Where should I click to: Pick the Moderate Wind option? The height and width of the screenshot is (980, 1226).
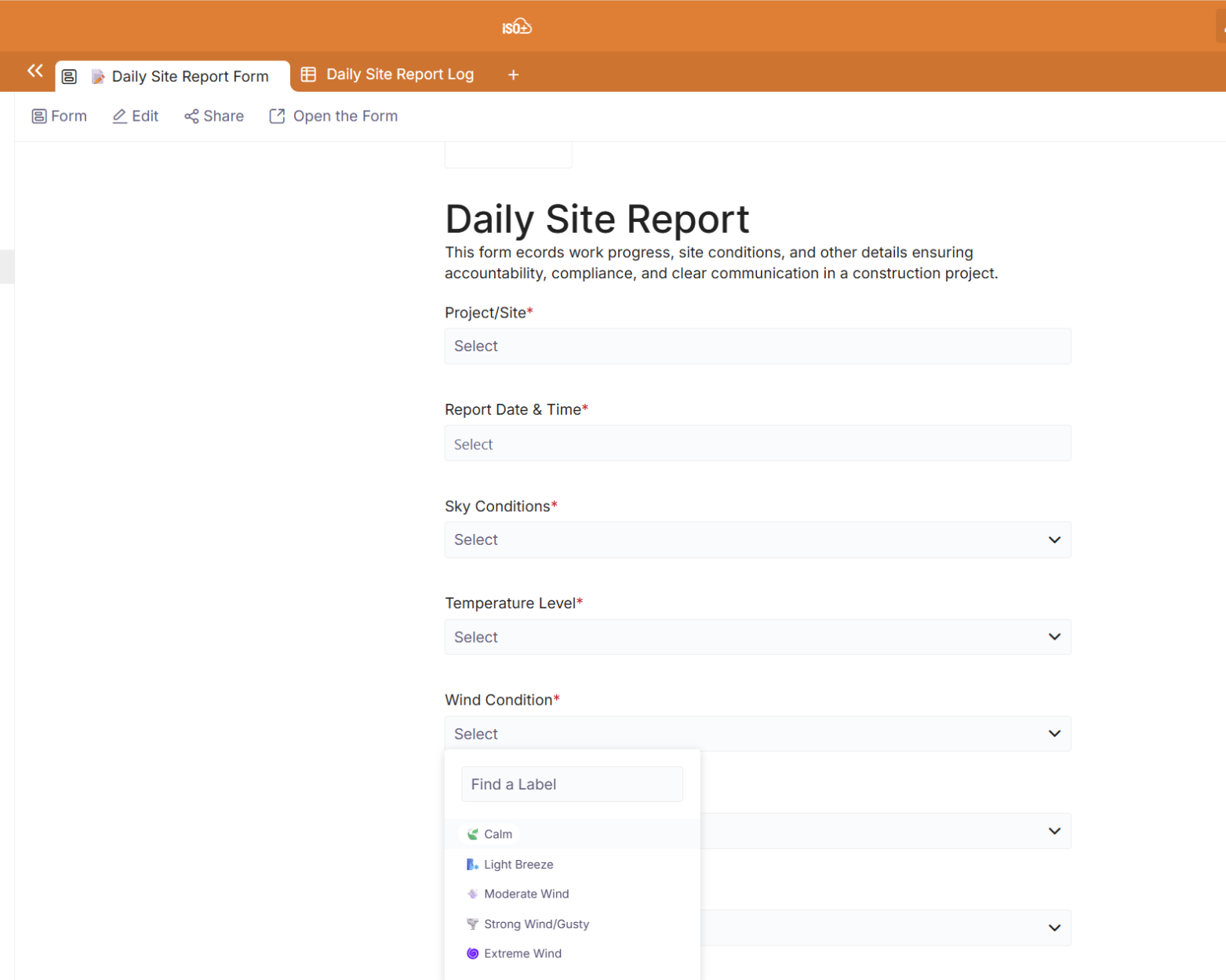click(526, 894)
